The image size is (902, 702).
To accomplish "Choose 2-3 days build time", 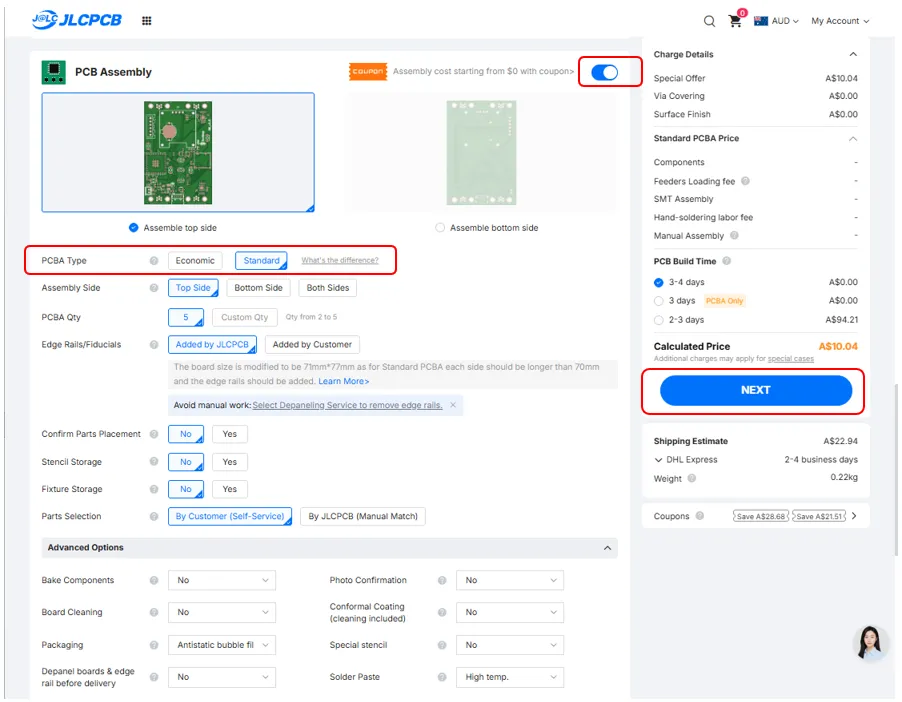I will [659, 320].
